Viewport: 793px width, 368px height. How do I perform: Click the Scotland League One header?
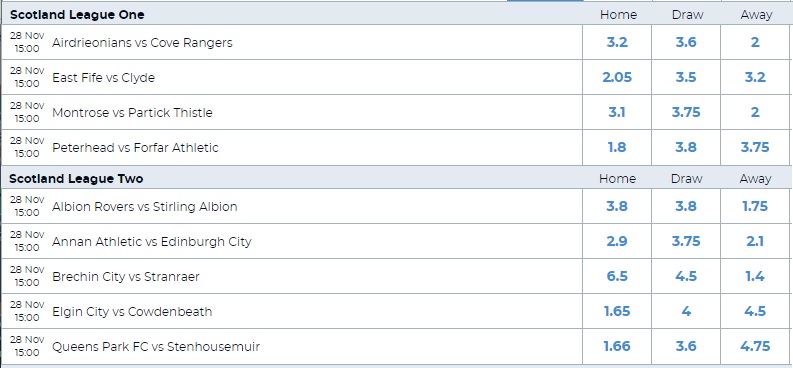click(x=77, y=15)
